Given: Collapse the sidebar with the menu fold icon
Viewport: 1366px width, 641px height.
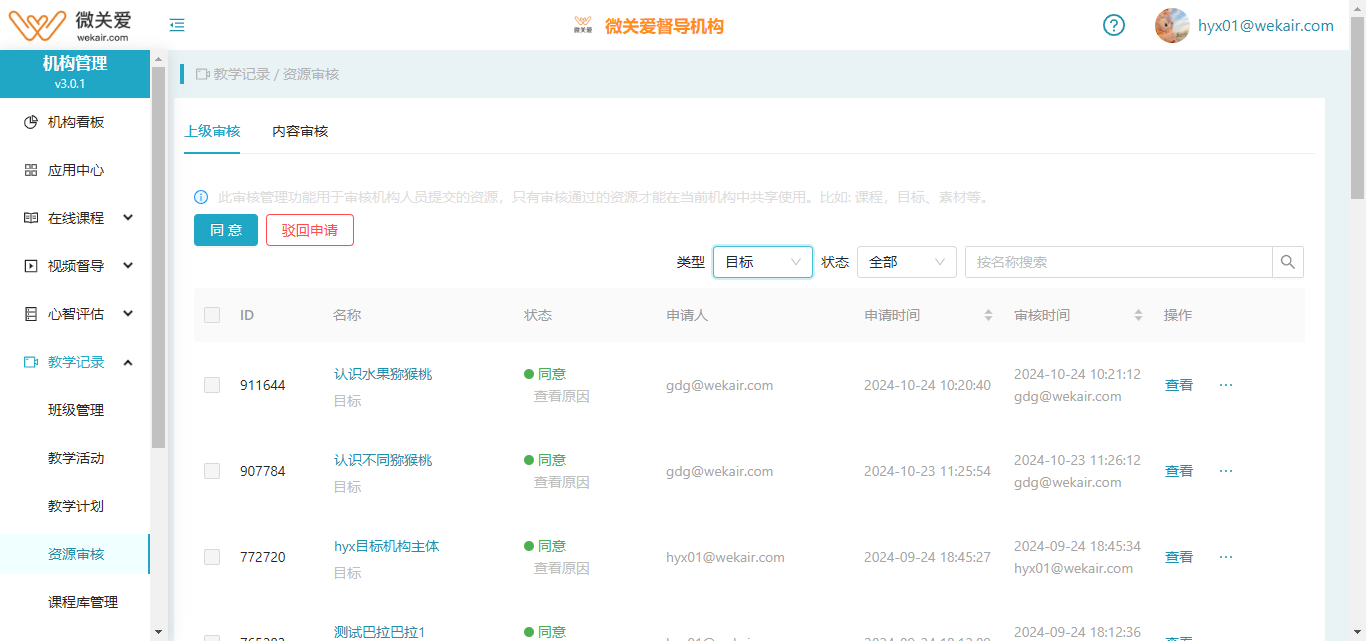Looking at the screenshot, I should pyautogui.click(x=177, y=25).
